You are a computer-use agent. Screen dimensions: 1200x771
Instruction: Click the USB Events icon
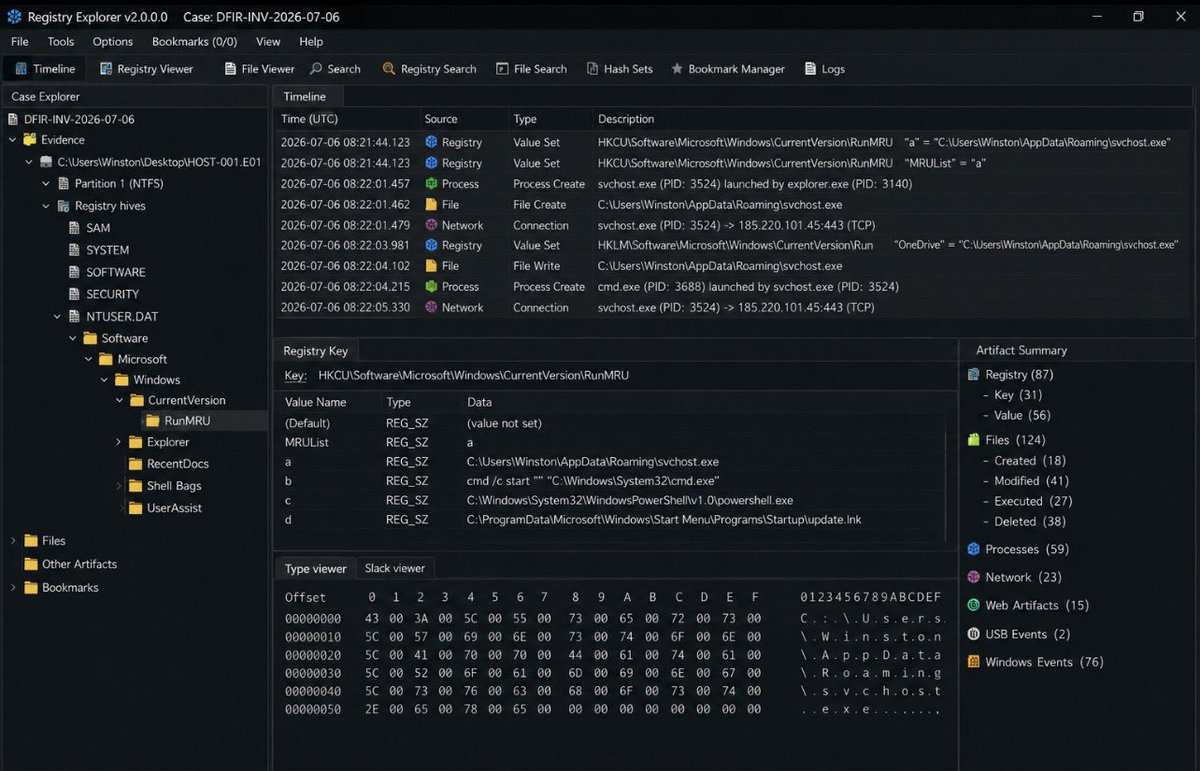974,634
